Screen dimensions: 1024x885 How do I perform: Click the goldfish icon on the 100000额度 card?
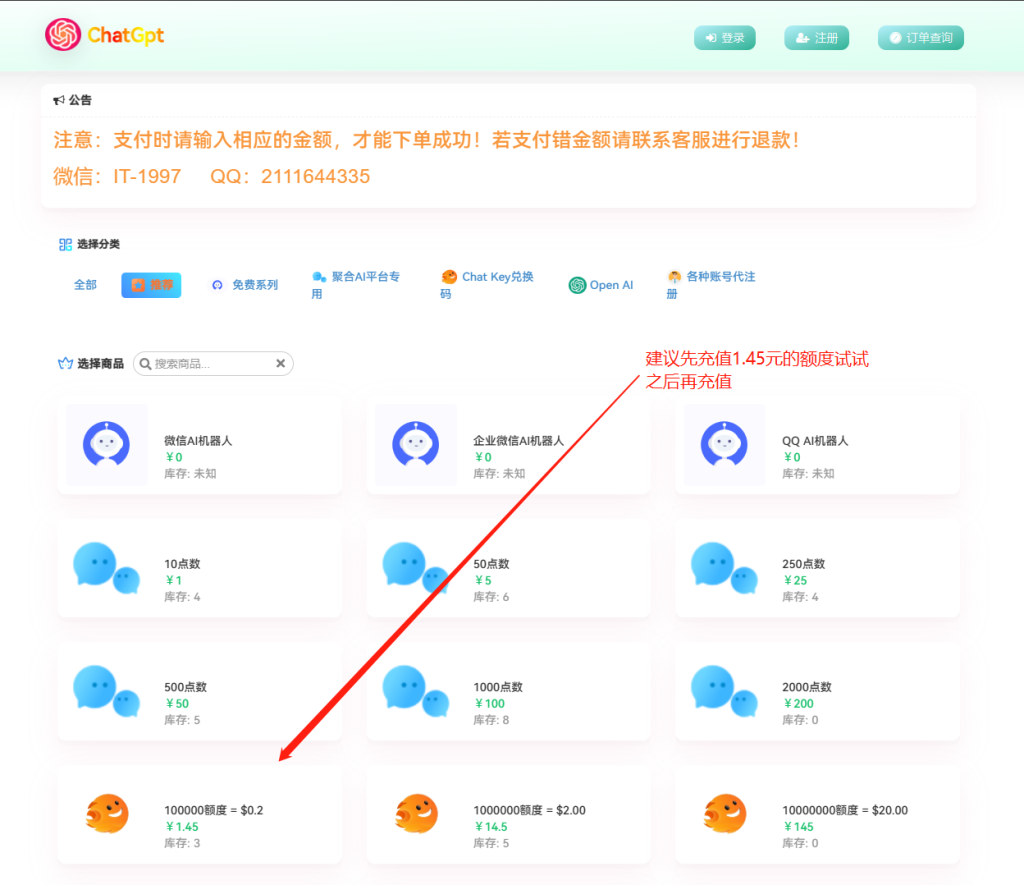point(107,814)
